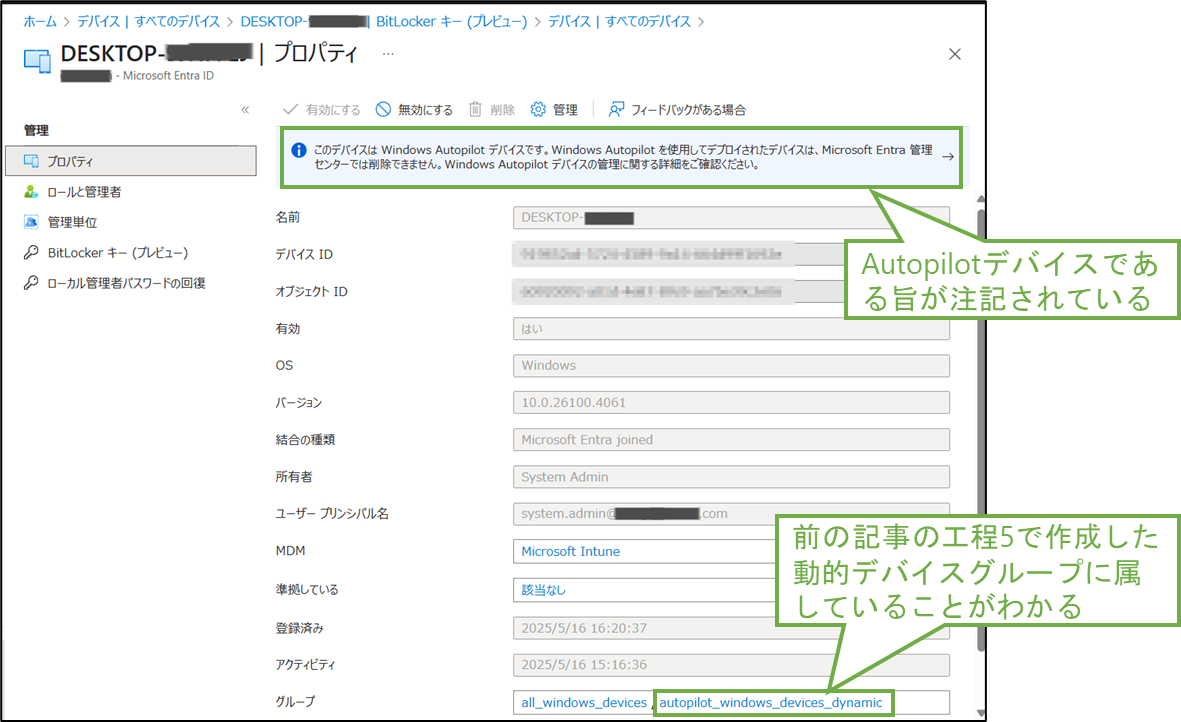Click the 結合の種類 field Microsoft Entra joined
This screenshot has width=1181, height=722.
pyautogui.click(x=731, y=440)
